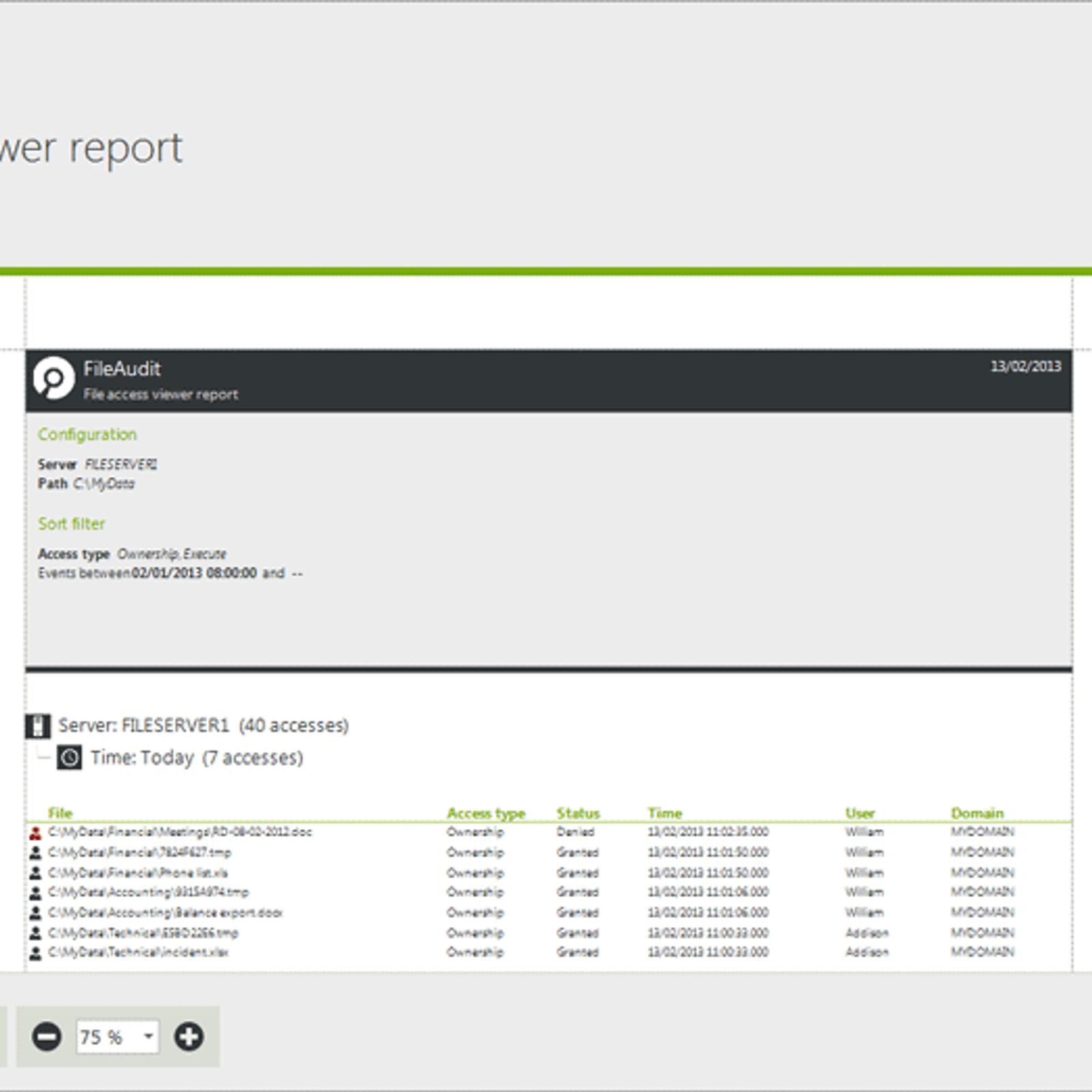The width and height of the screenshot is (1092, 1092).
Task: Click the ESBD2266.tmp file path
Action: click(143, 933)
